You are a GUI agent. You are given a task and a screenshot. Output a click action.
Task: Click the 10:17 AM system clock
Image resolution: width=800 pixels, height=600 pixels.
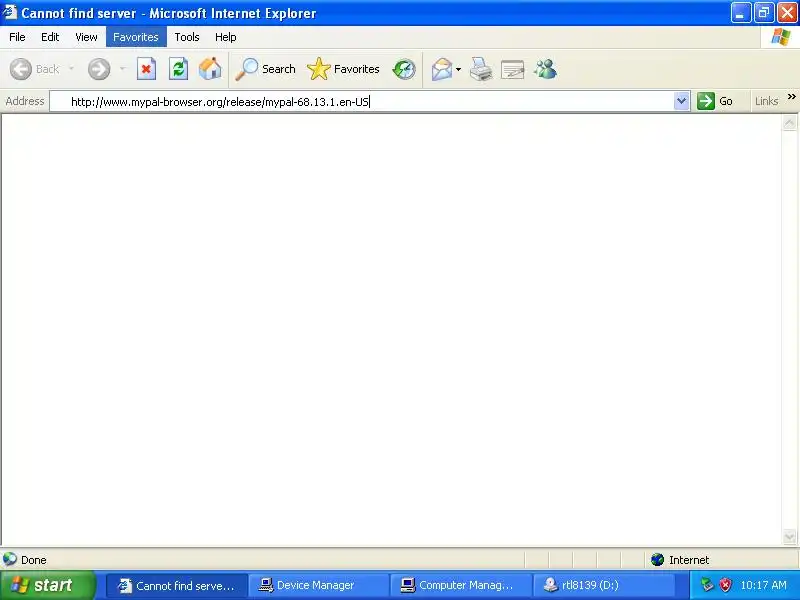click(763, 585)
